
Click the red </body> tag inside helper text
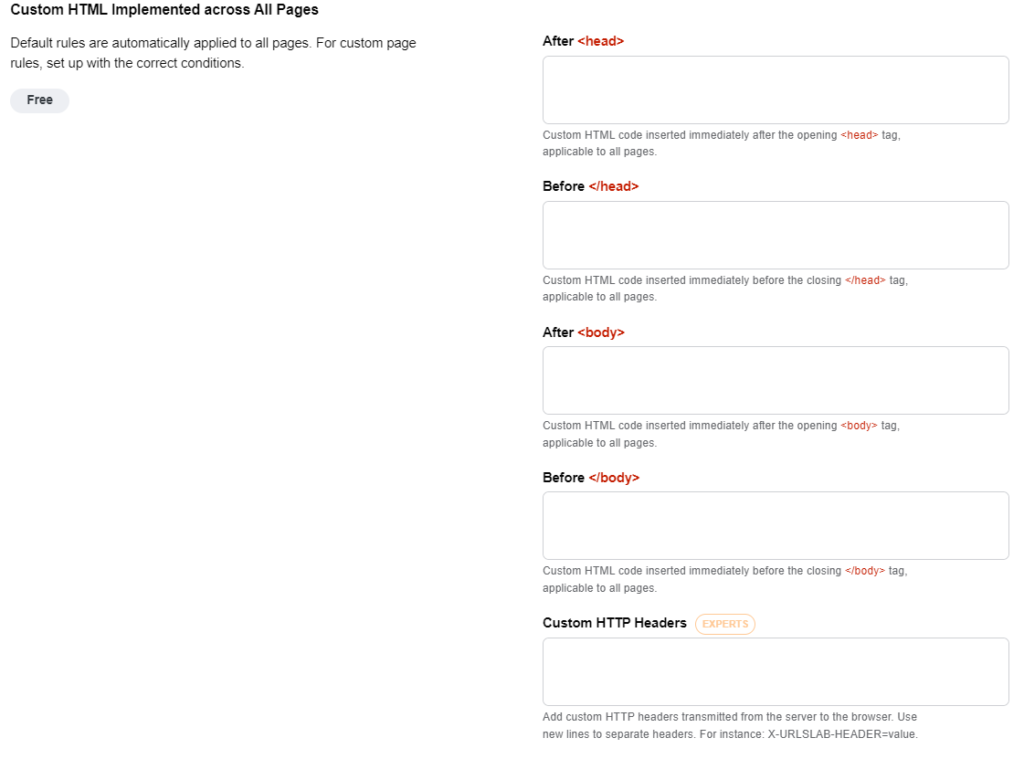[865, 570]
